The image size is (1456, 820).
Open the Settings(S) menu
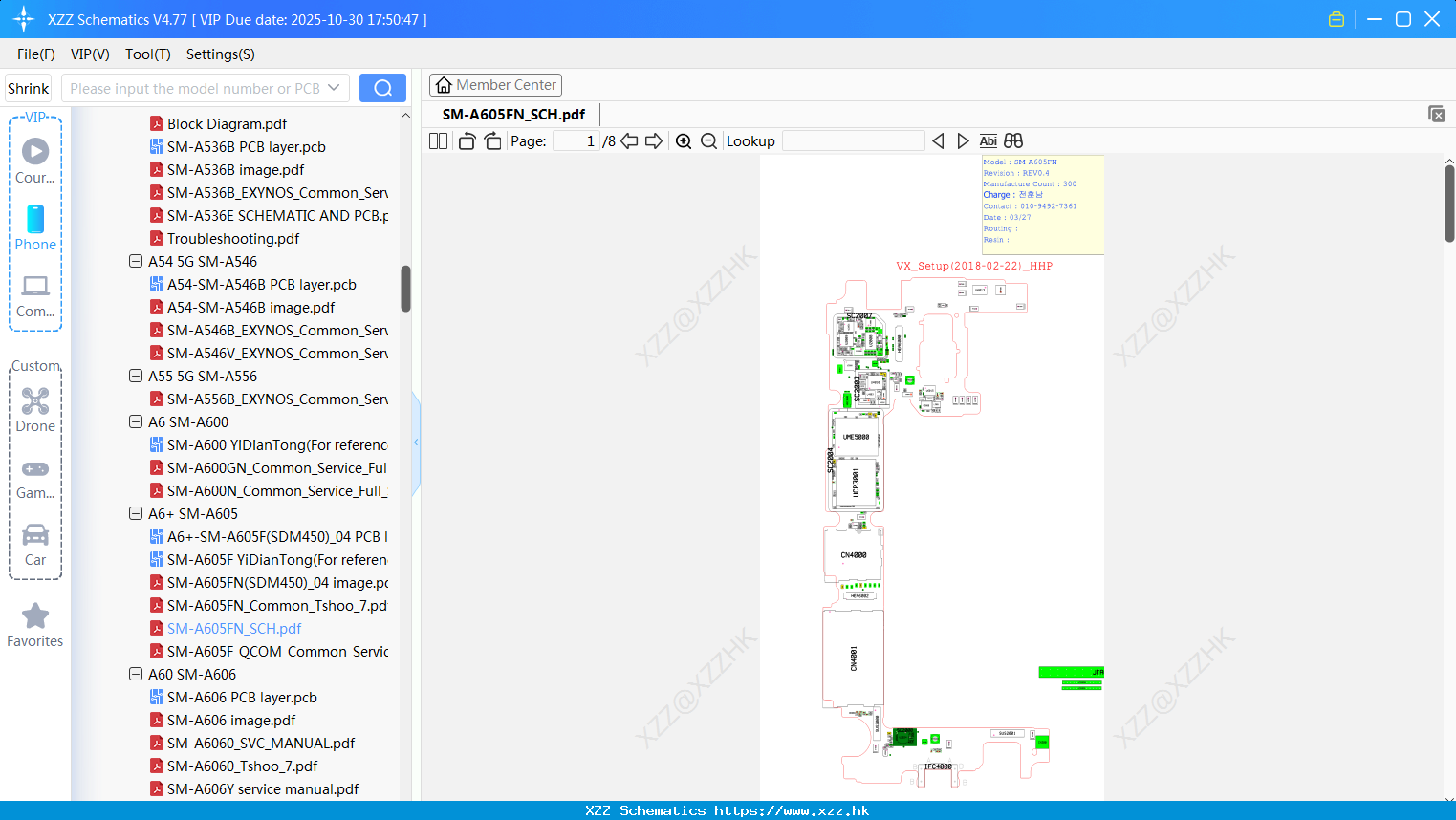click(221, 54)
